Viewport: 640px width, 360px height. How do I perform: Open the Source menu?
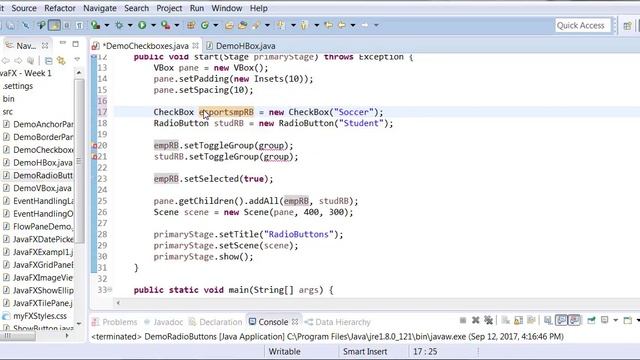click(24, 8)
